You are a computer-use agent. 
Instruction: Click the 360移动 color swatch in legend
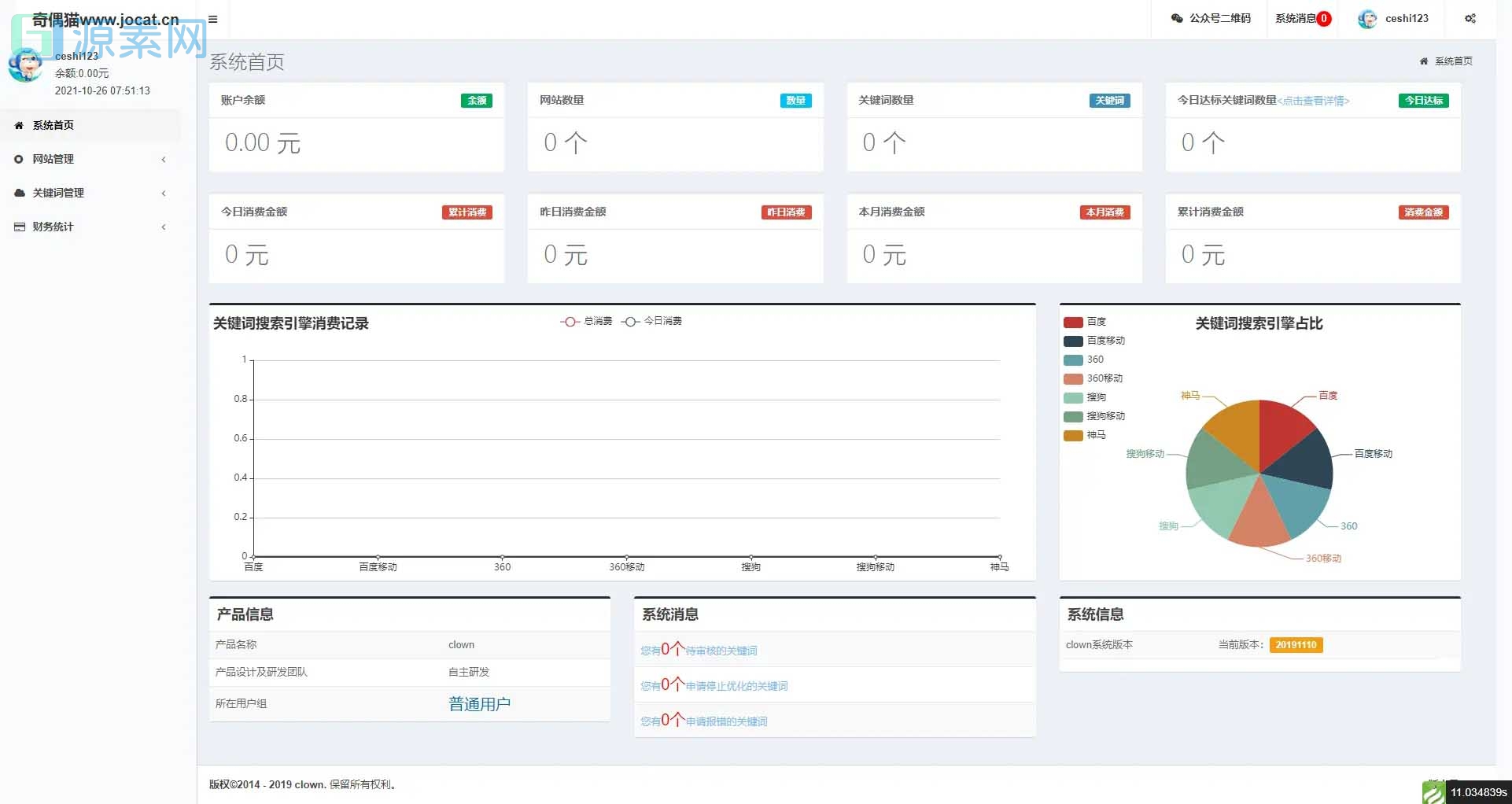(x=1072, y=378)
